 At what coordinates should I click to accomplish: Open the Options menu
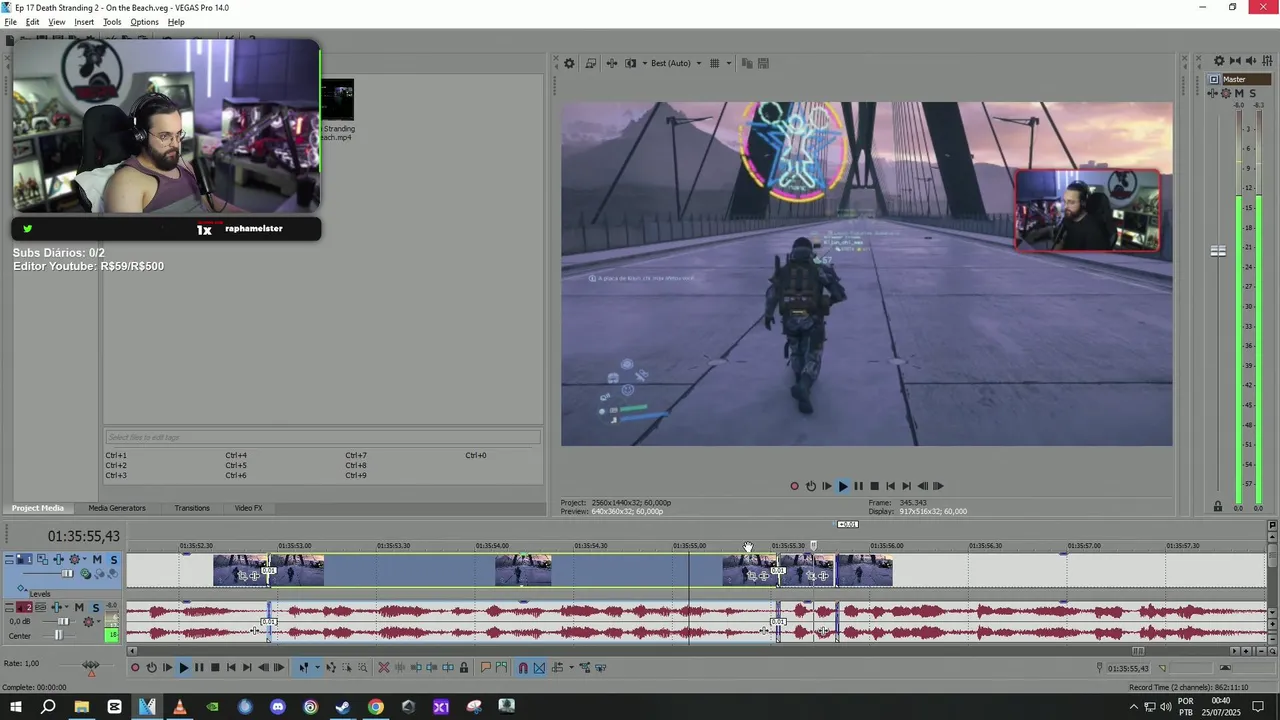[144, 22]
